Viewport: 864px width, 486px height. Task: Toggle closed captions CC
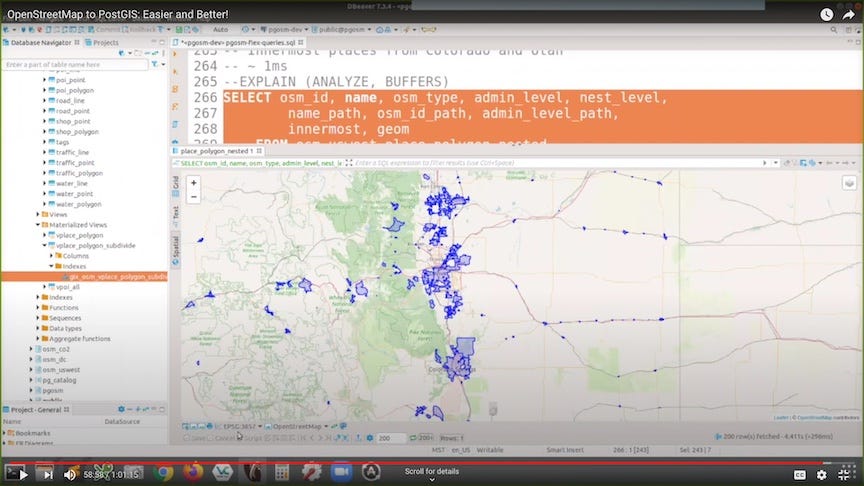[x=800, y=474]
